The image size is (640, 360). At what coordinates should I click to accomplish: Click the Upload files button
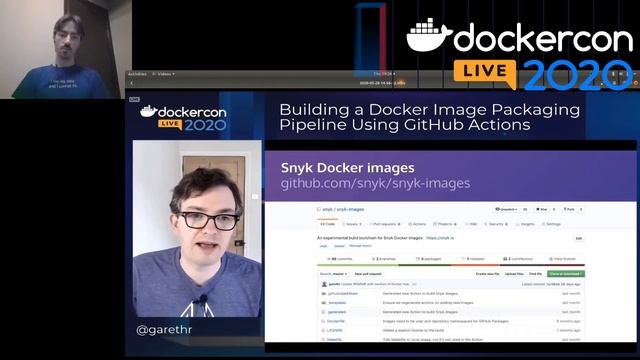coord(514,274)
